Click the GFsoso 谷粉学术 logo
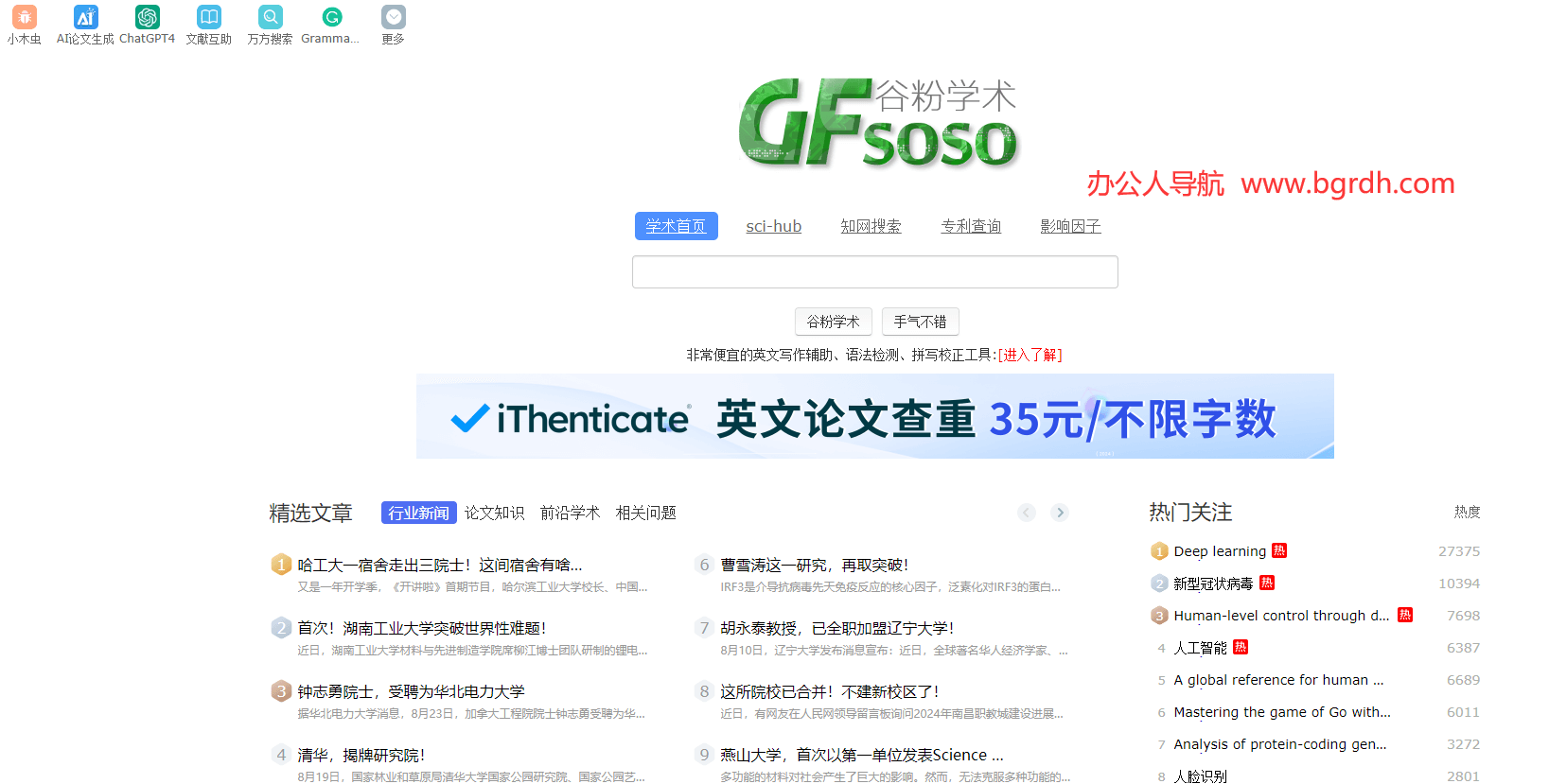This screenshot has height=784, width=1549. [876, 123]
